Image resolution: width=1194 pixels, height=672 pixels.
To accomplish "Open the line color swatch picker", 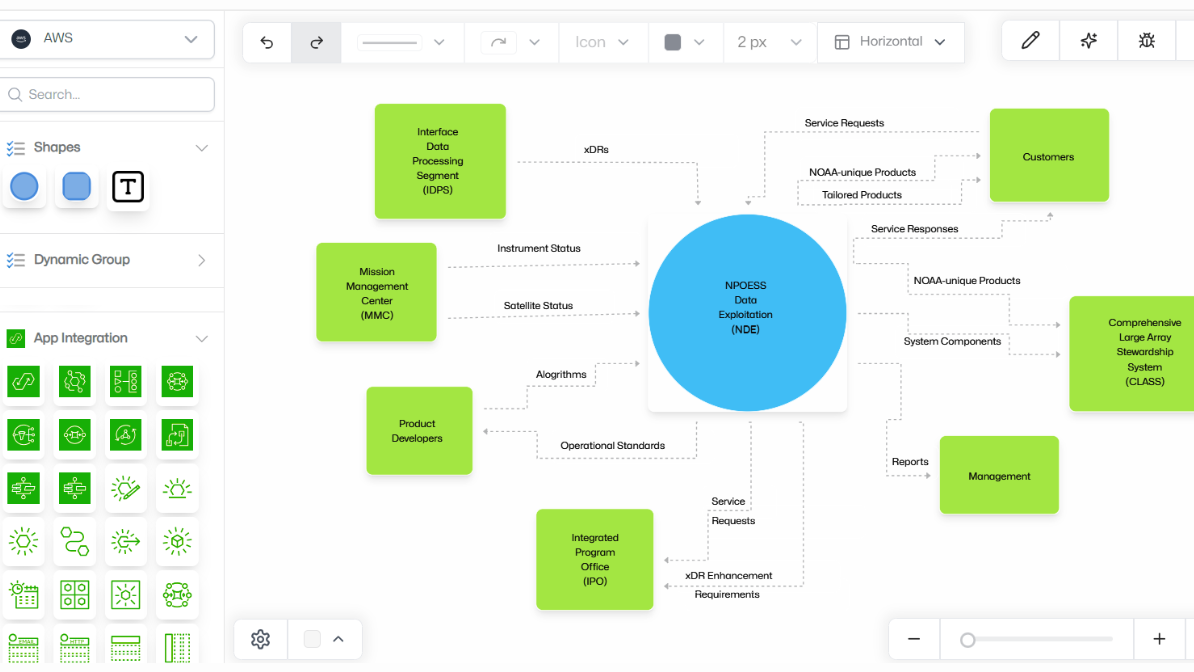I will 685,42.
